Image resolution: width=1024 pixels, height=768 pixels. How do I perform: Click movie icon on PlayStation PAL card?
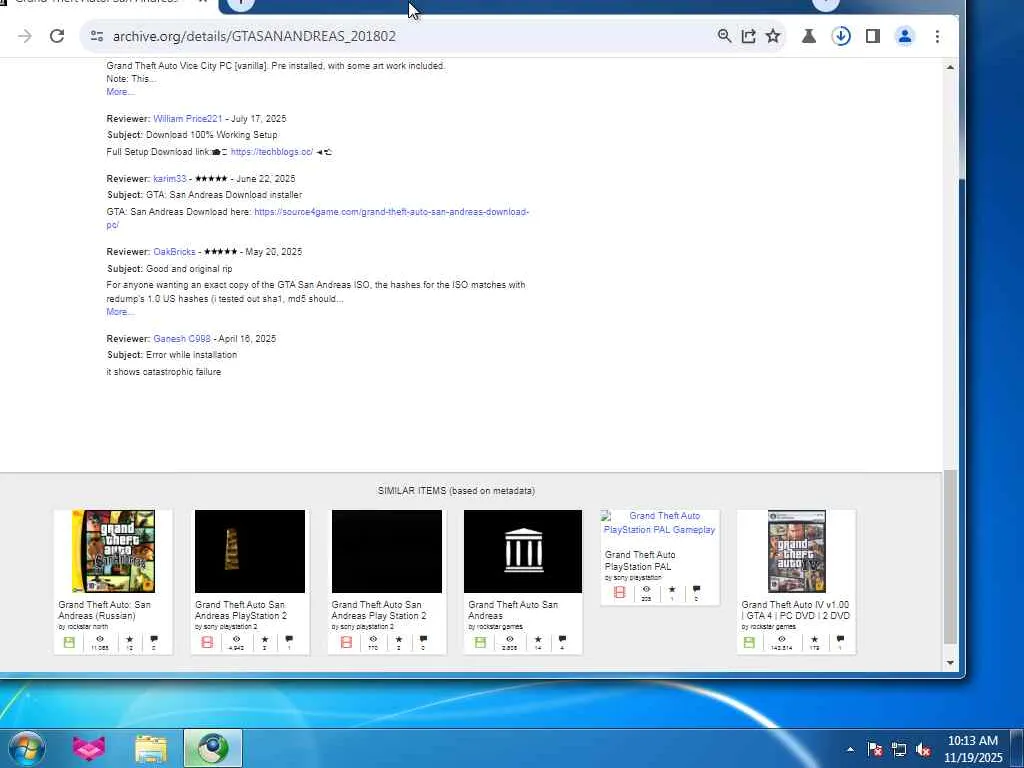[x=619, y=592]
